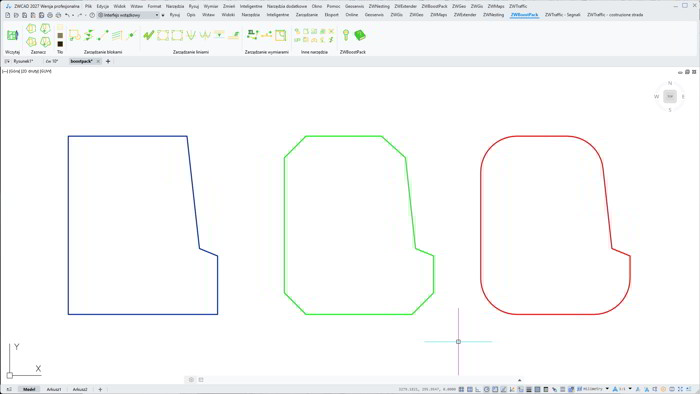Open the Edycja menu
The width and height of the screenshot is (700, 394).
point(103,6)
